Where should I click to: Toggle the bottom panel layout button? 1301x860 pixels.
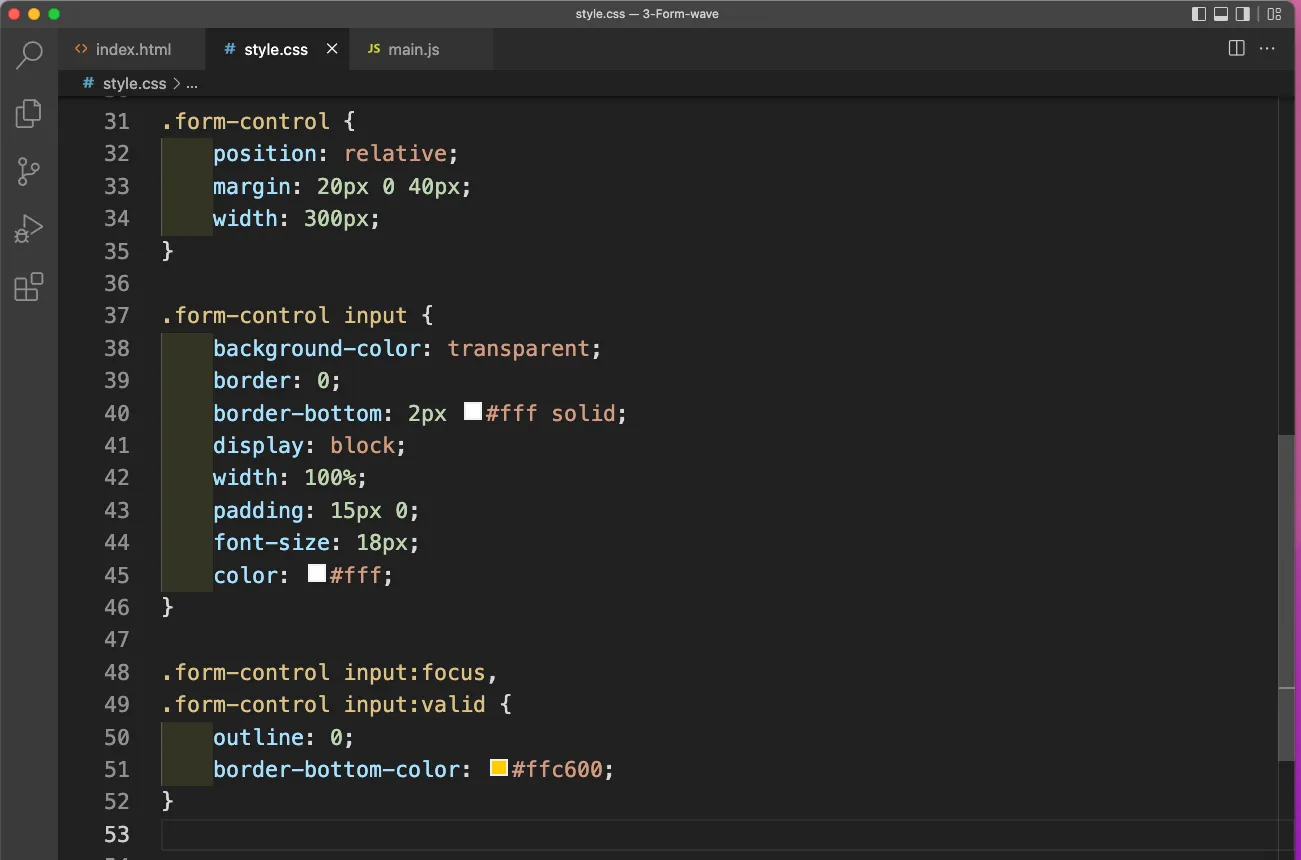tap(1221, 14)
